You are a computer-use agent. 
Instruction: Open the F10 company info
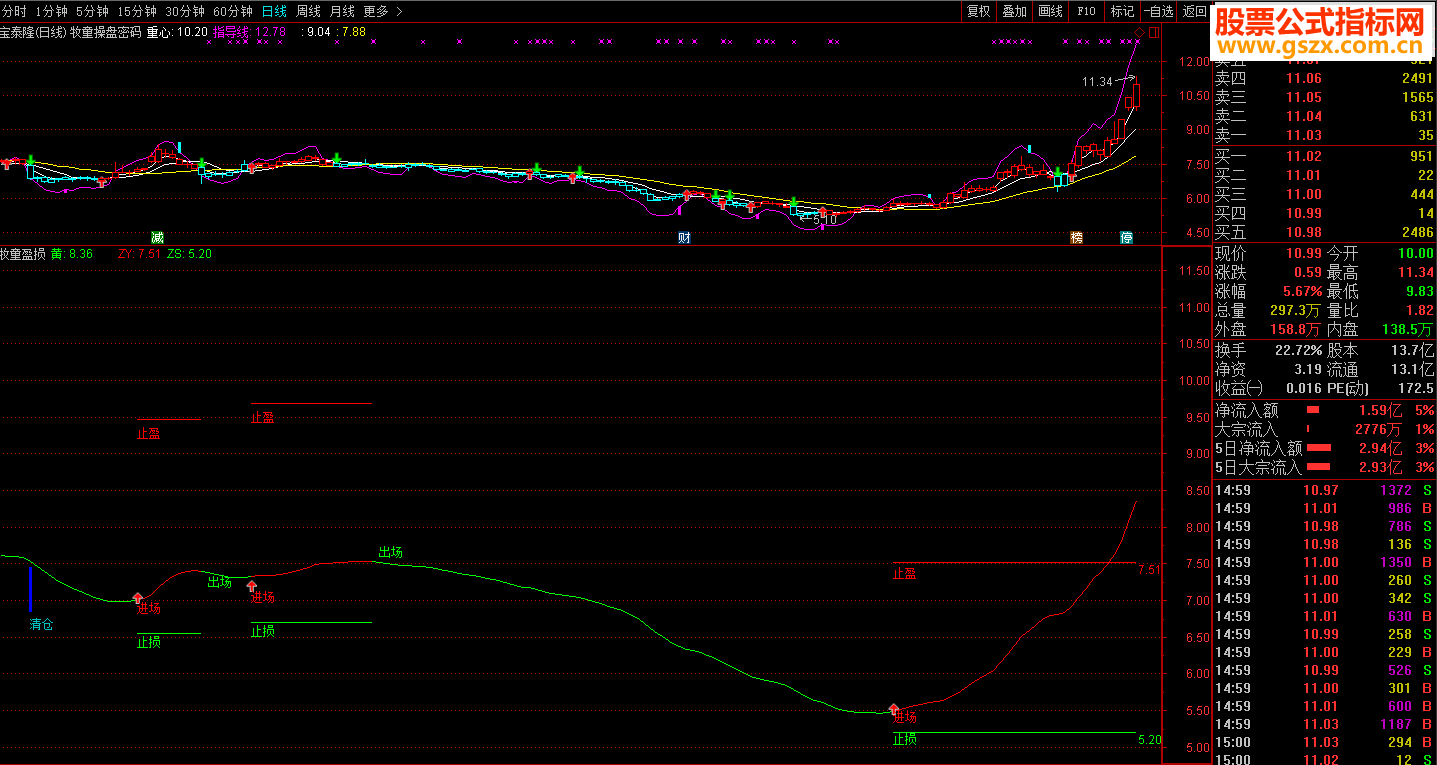point(1086,11)
